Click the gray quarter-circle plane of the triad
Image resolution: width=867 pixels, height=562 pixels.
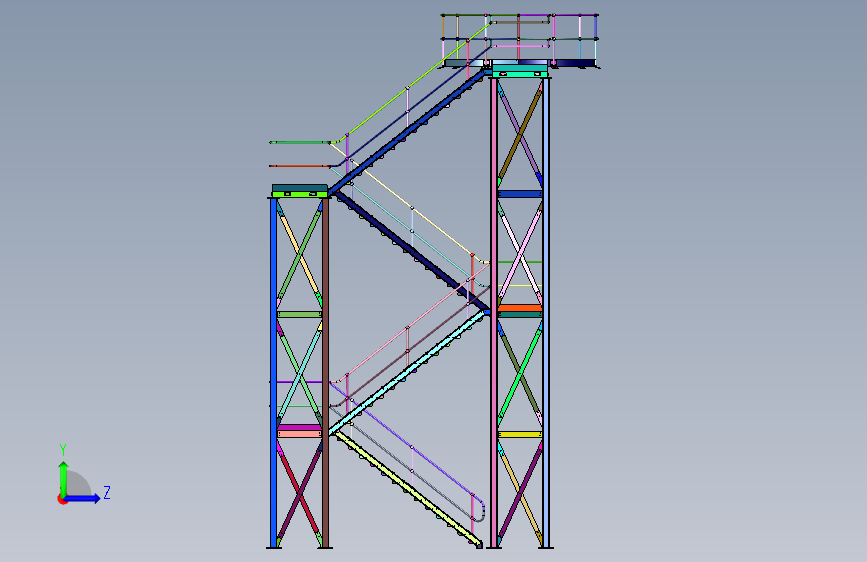pyautogui.click(x=78, y=483)
